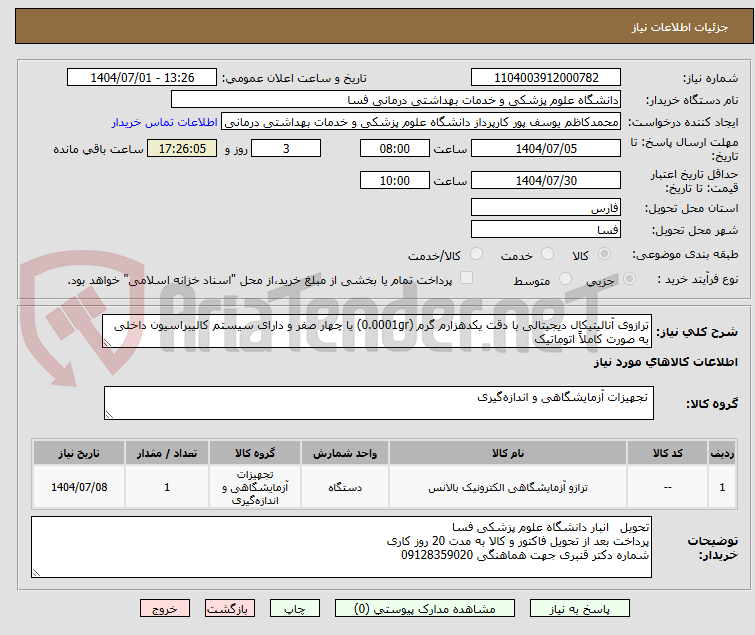Click the 'جزئیات اطلاعات نیاز' page header
755x635 pixels.
click(680, 27)
